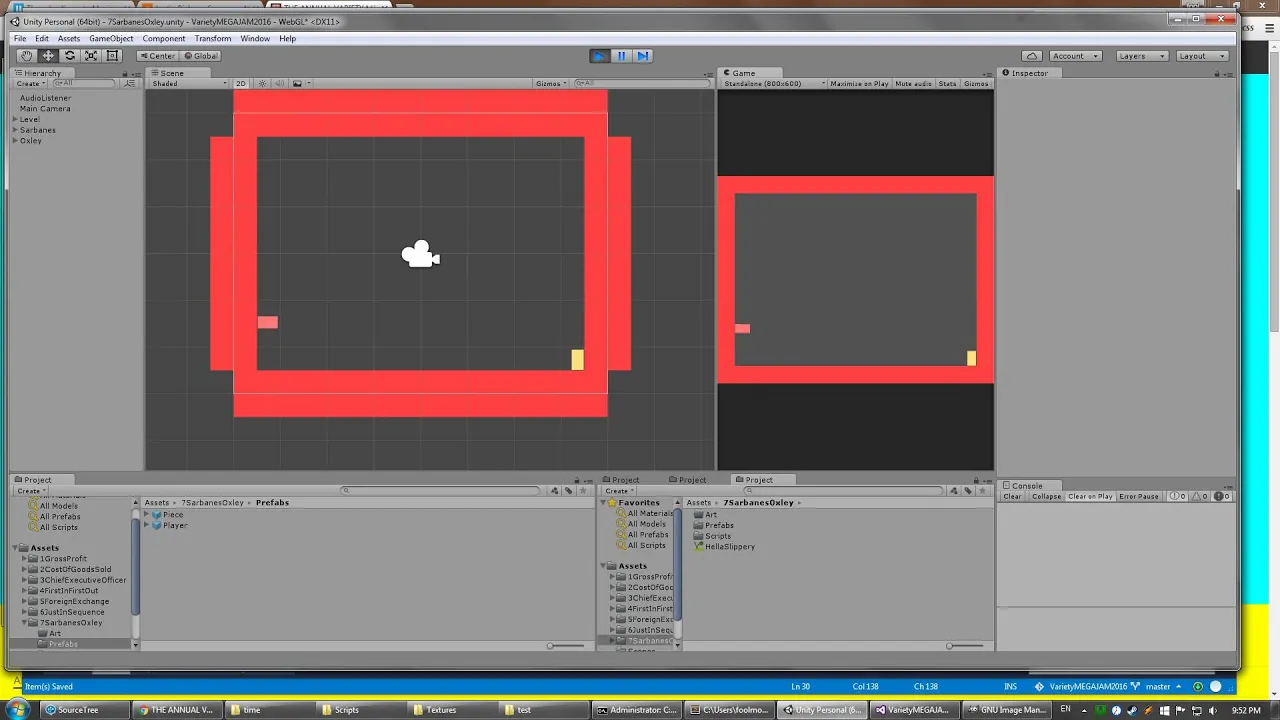Select 1GrossProfit folder in left Project tree
The image size is (1280, 720).
click(63, 559)
